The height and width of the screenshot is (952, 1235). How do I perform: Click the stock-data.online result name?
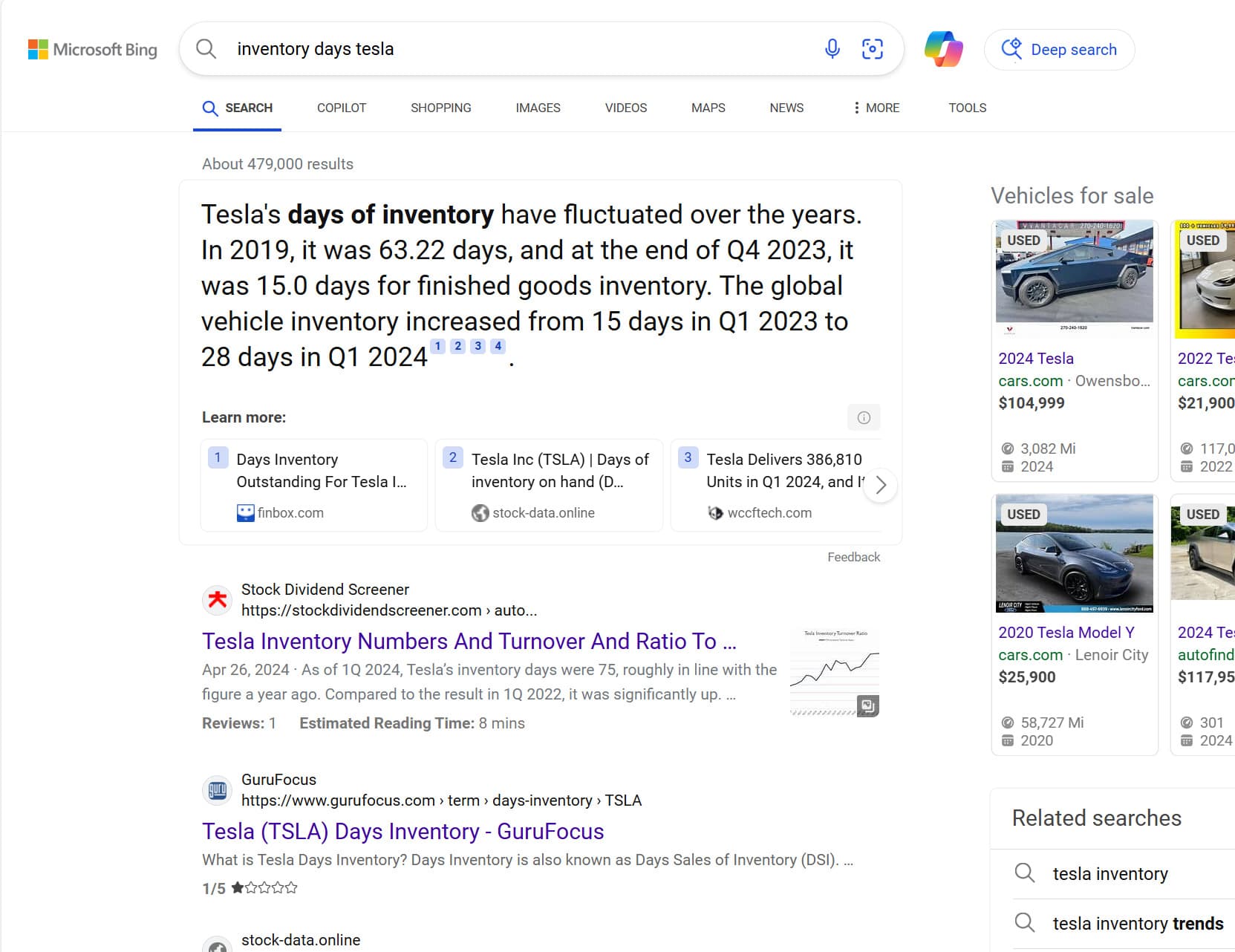pos(301,940)
